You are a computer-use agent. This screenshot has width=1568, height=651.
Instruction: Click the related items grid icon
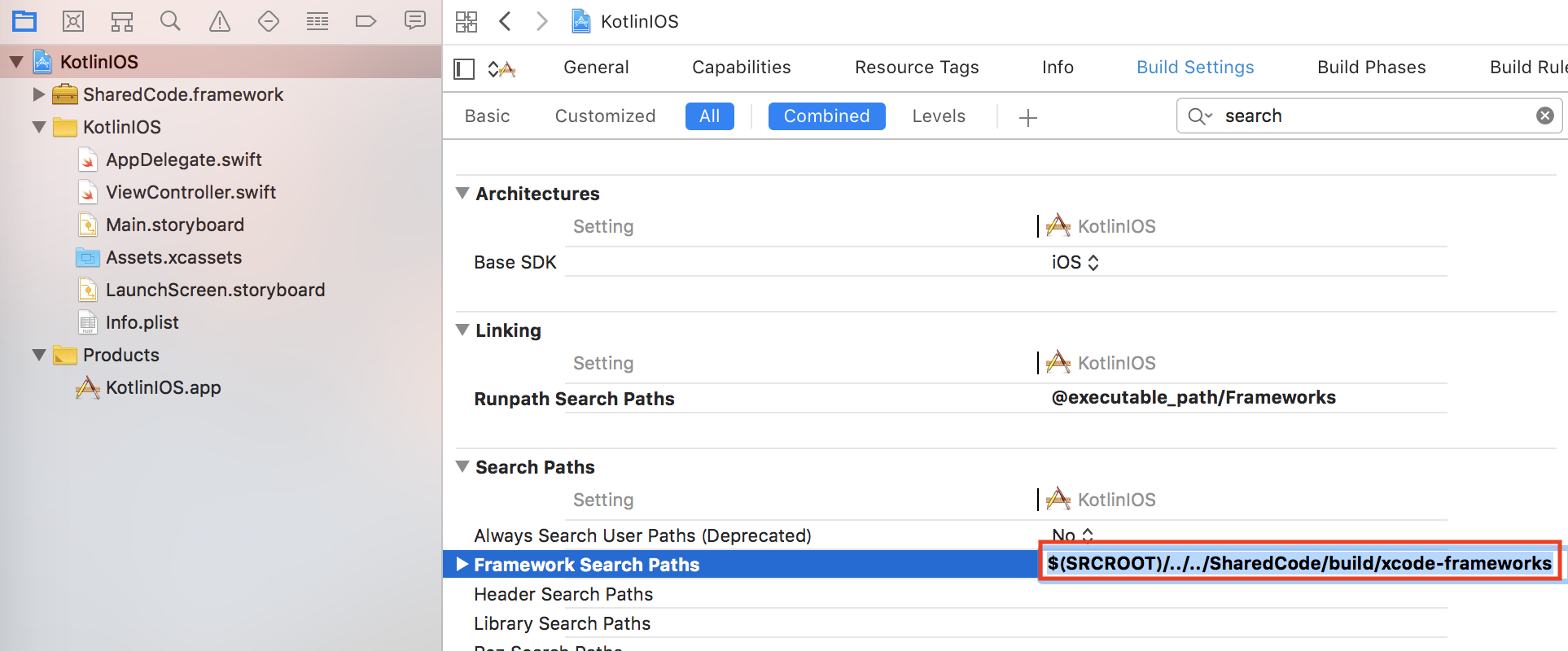click(x=466, y=21)
